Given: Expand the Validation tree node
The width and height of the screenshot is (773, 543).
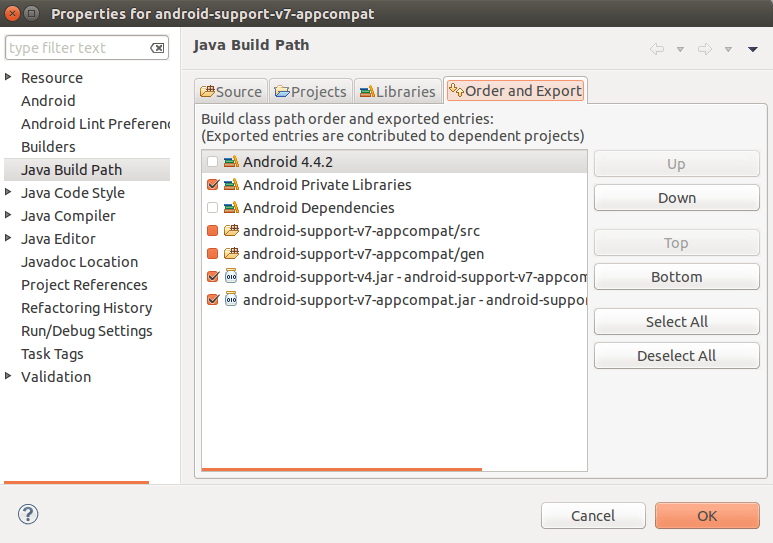Looking at the screenshot, I should [x=8, y=376].
